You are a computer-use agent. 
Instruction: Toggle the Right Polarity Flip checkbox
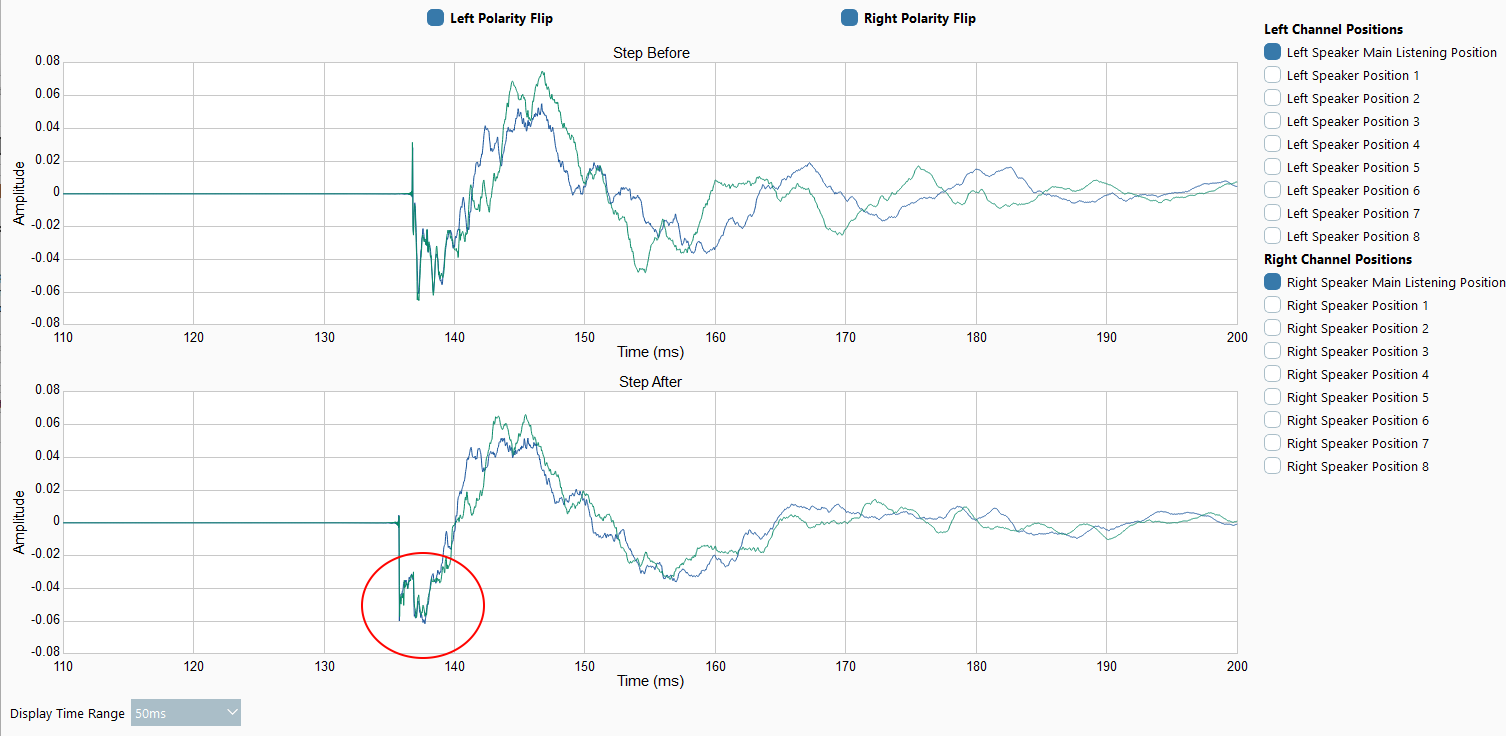849,18
